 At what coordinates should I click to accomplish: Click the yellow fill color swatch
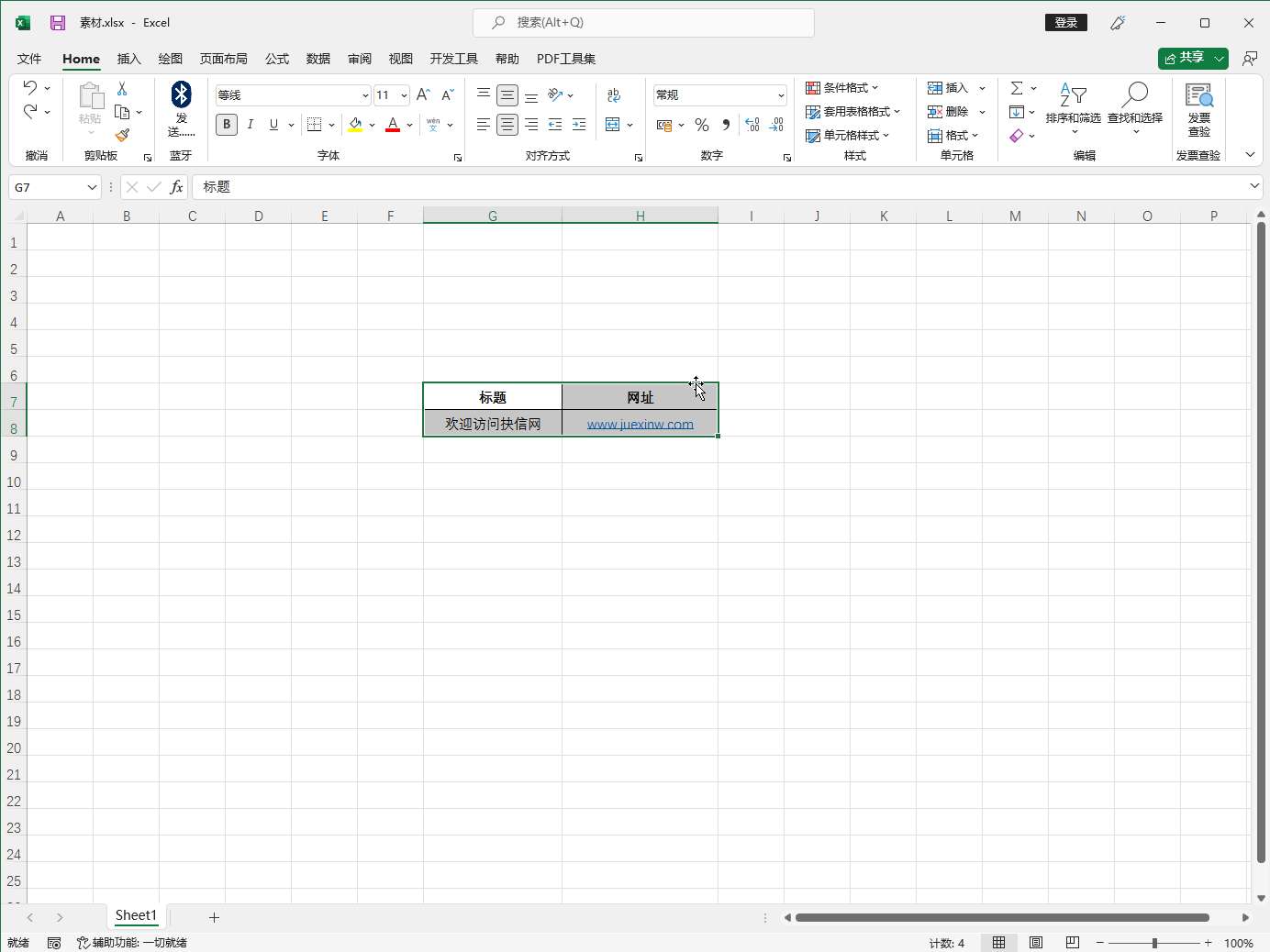pos(356,125)
